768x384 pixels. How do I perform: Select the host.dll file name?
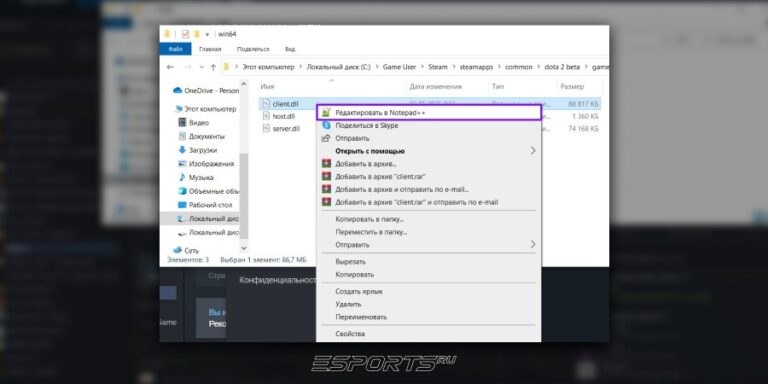(x=284, y=116)
